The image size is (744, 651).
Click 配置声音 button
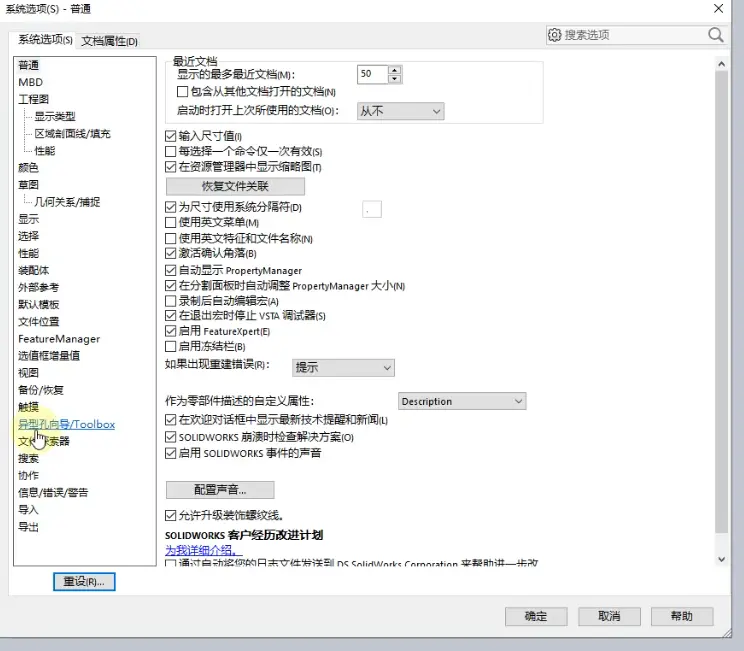click(220, 490)
